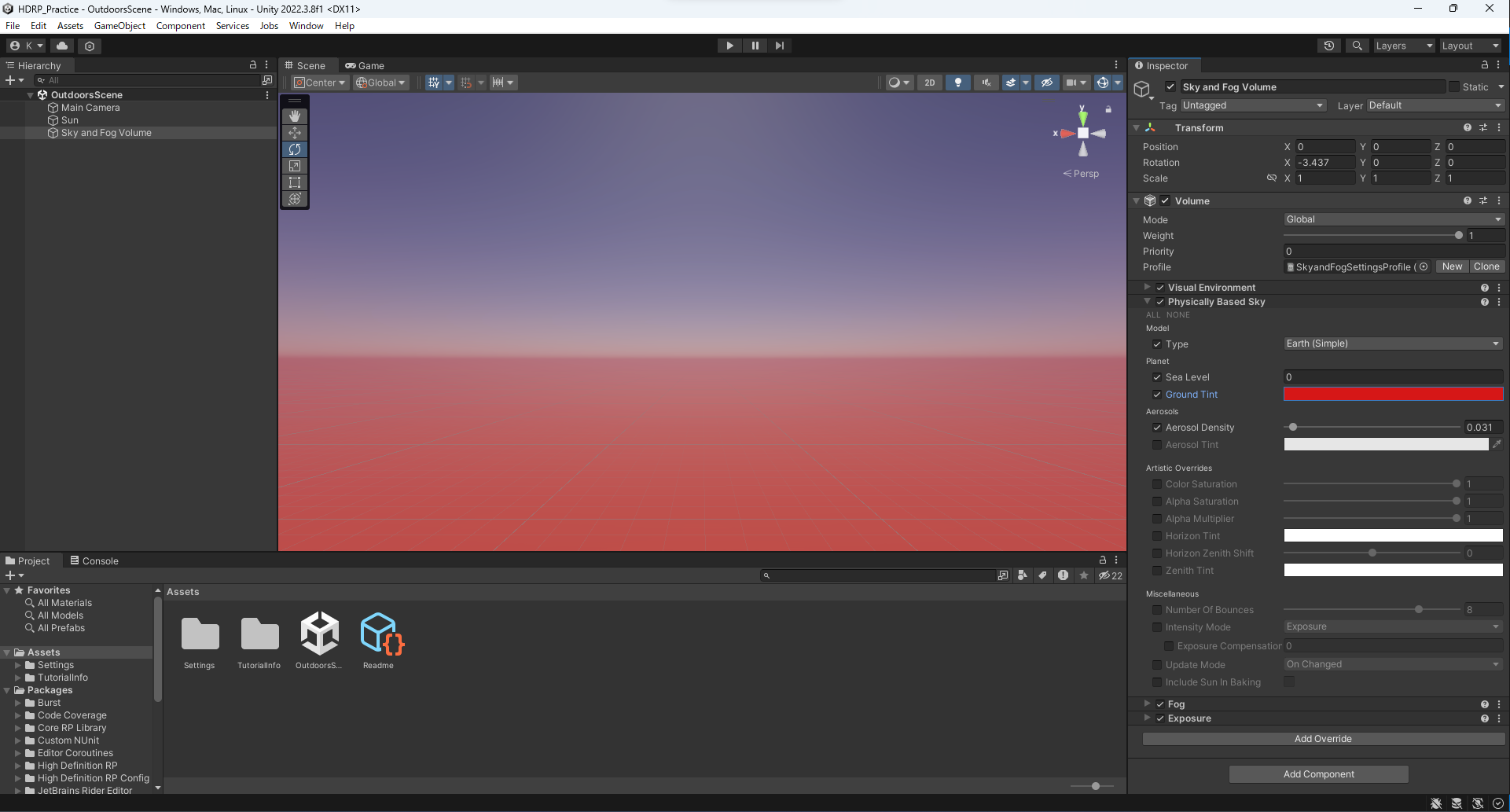Open the Volume Mode dropdown Global
1510x812 pixels.
pyautogui.click(x=1394, y=219)
